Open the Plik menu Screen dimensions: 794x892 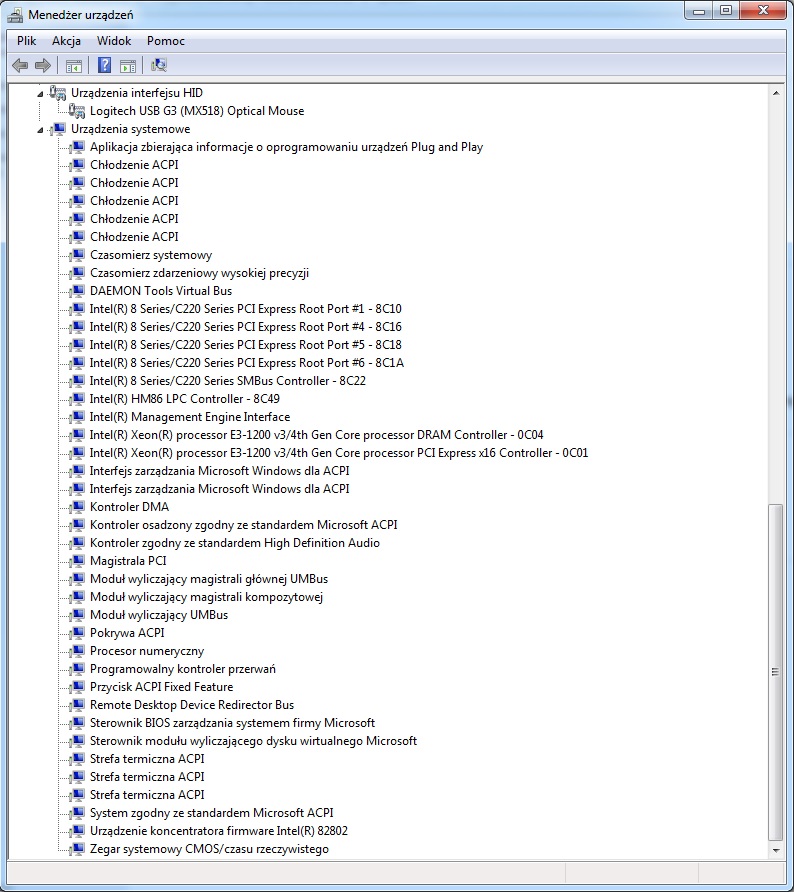click(x=26, y=41)
